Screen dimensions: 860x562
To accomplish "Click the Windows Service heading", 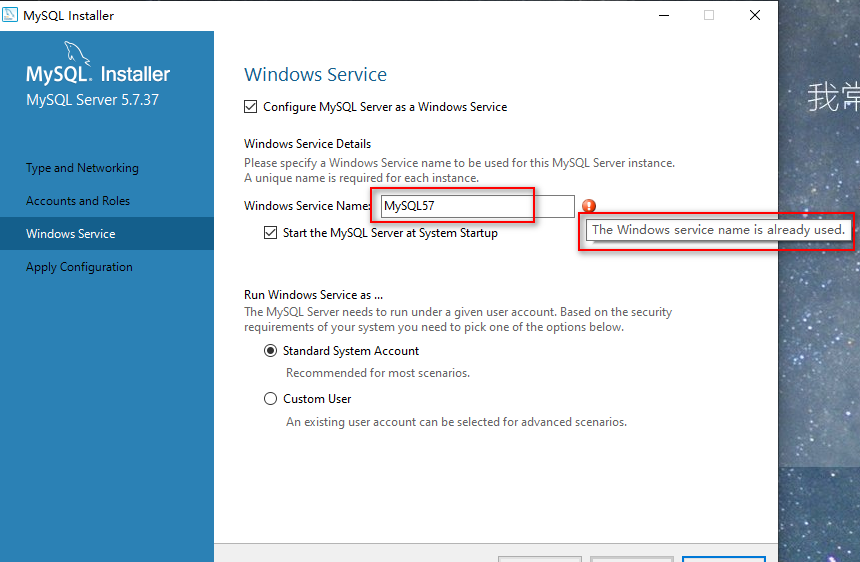I will click(315, 75).
